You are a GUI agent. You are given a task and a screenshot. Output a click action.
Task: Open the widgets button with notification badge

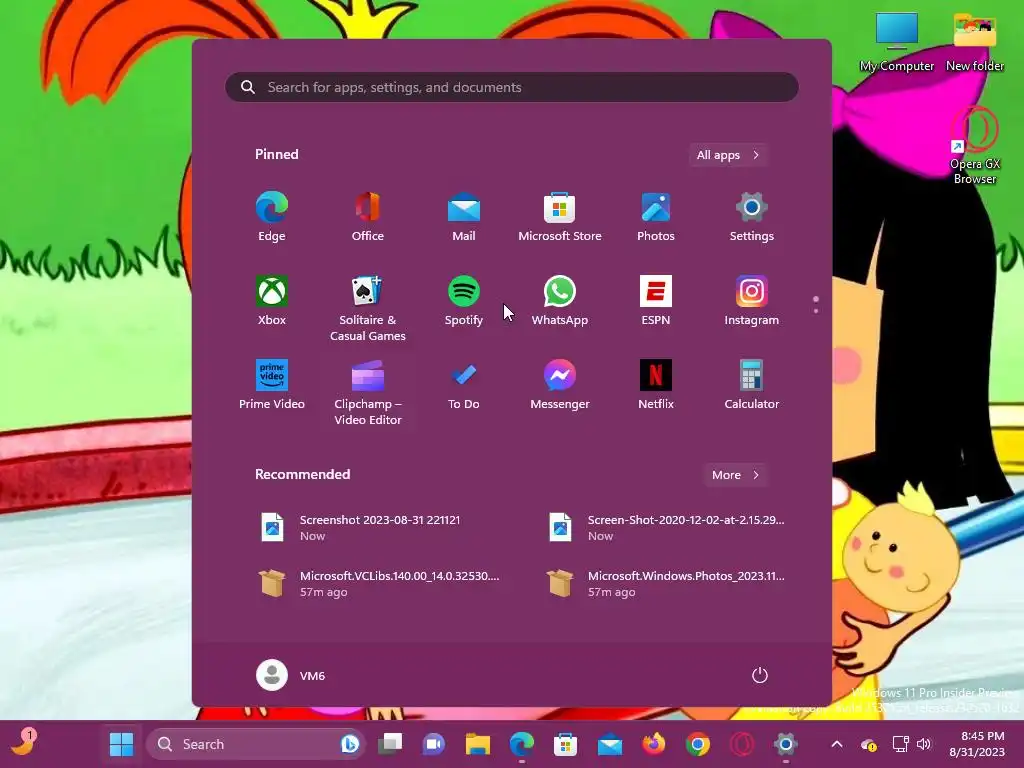25,743
